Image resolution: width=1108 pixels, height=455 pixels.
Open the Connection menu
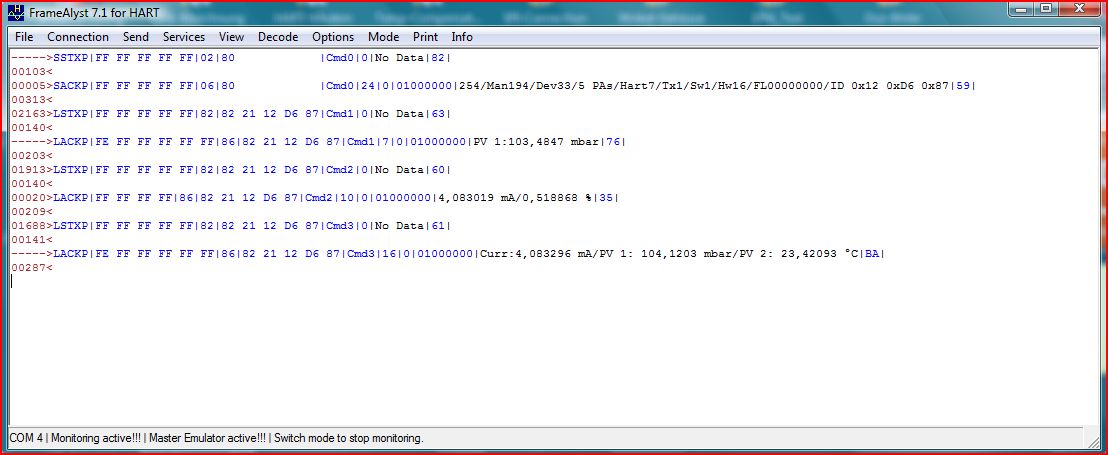click(x=78, y=37)
